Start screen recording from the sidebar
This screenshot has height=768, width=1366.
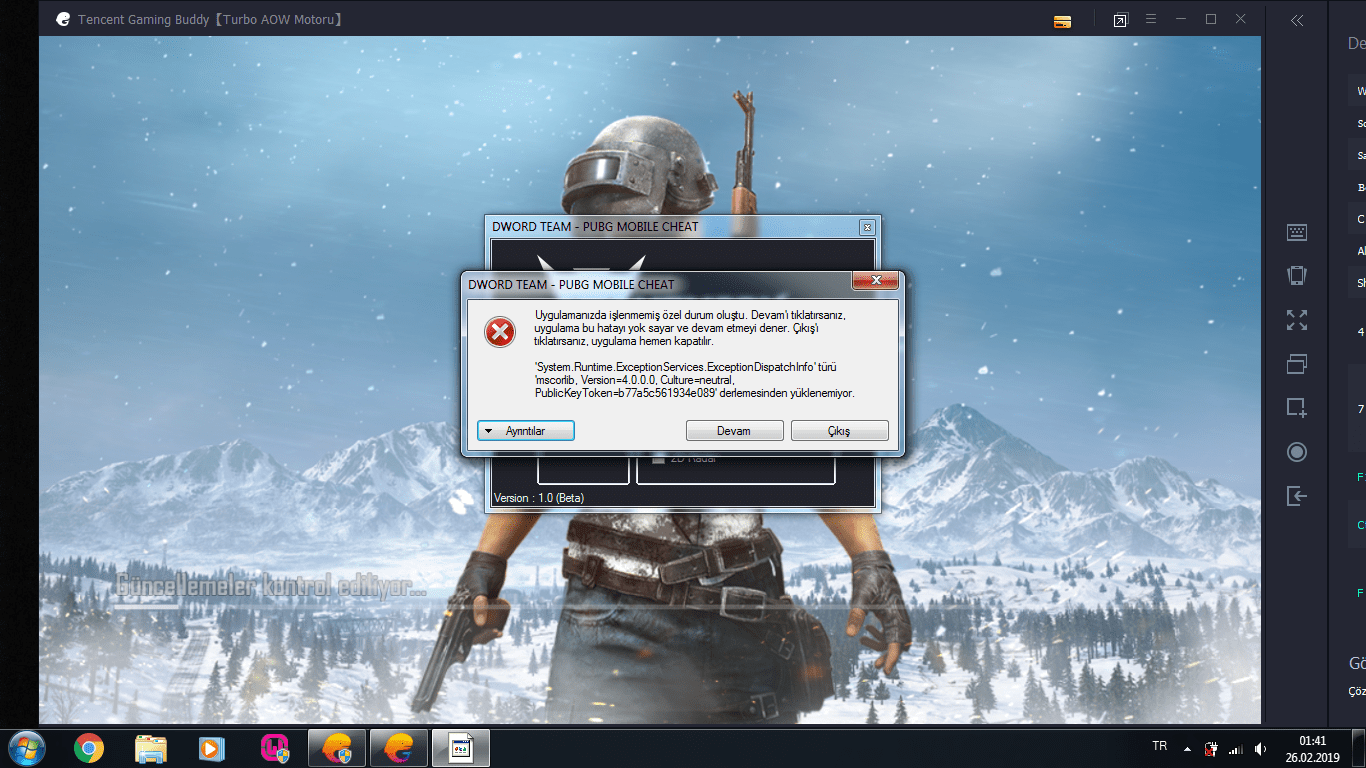(1297, 452)
